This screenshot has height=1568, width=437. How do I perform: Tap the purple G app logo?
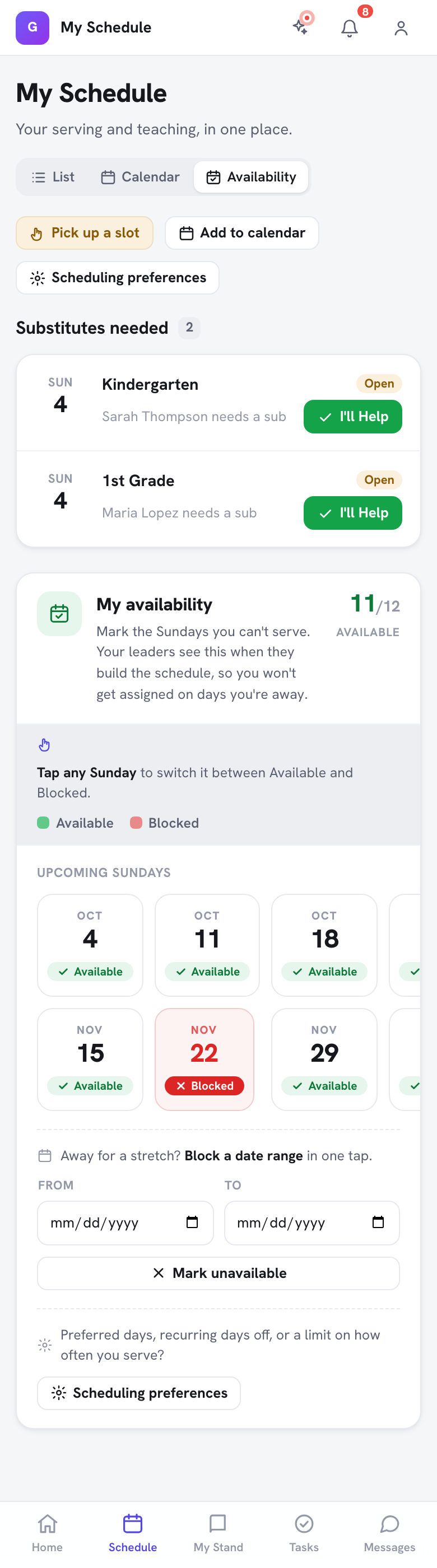(32, 27)
